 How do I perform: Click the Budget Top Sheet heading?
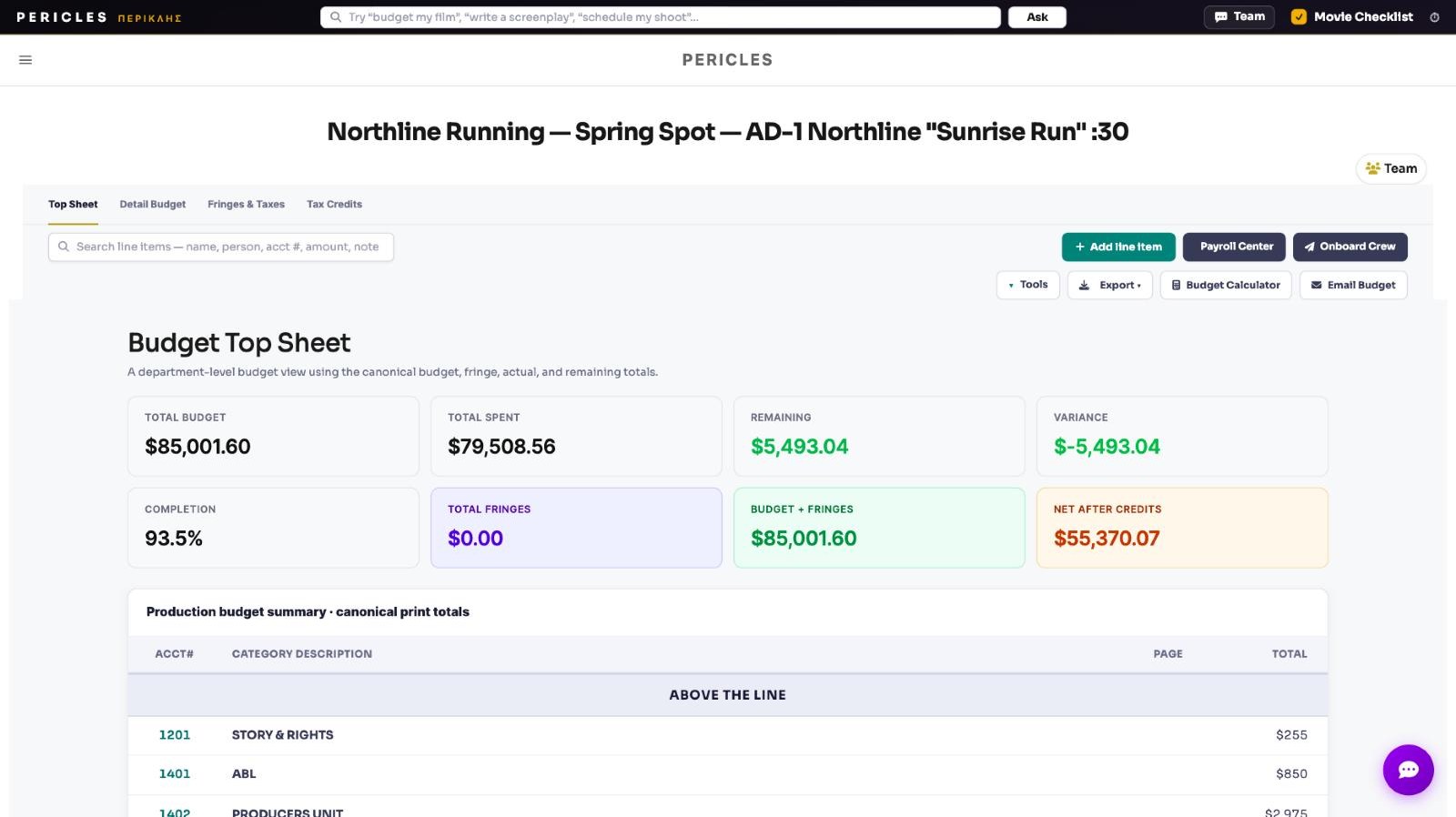click(x=239, y=343)
